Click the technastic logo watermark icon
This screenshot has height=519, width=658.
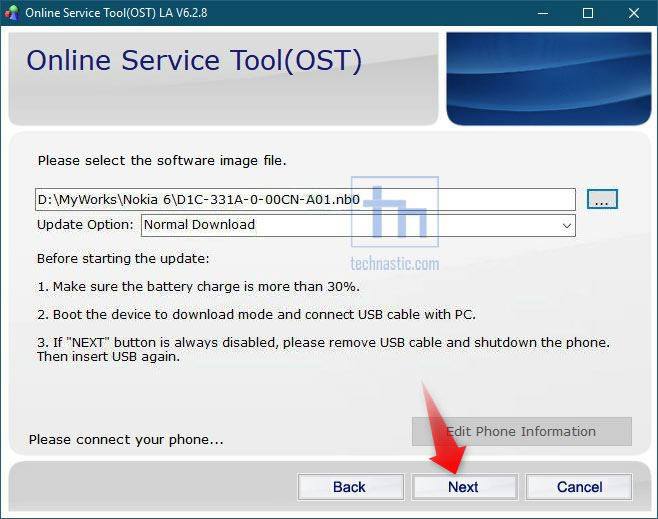click(x=394, y=213)
